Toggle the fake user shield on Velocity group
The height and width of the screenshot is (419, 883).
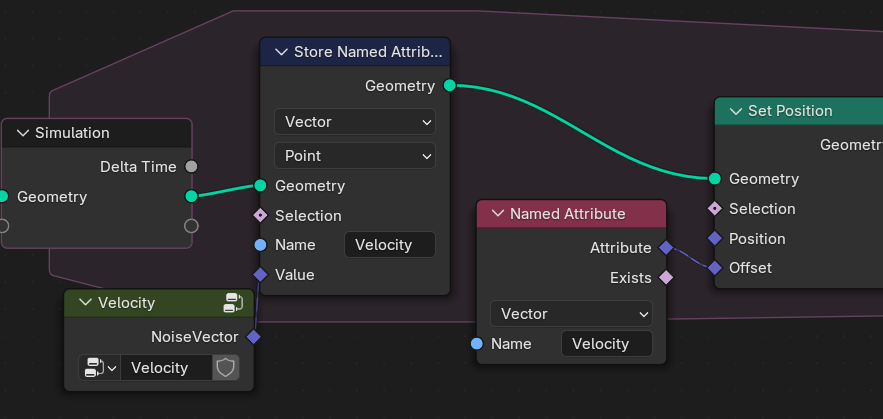tap(225, 368)
